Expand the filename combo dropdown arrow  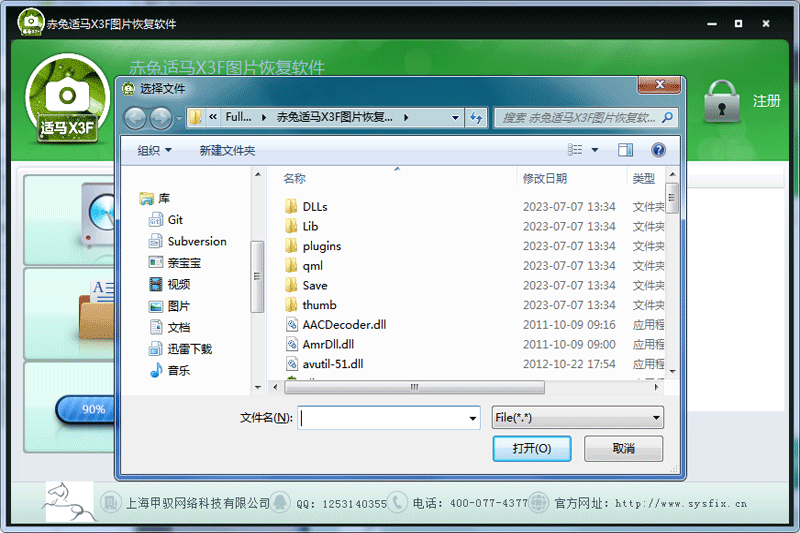point(473,418)
